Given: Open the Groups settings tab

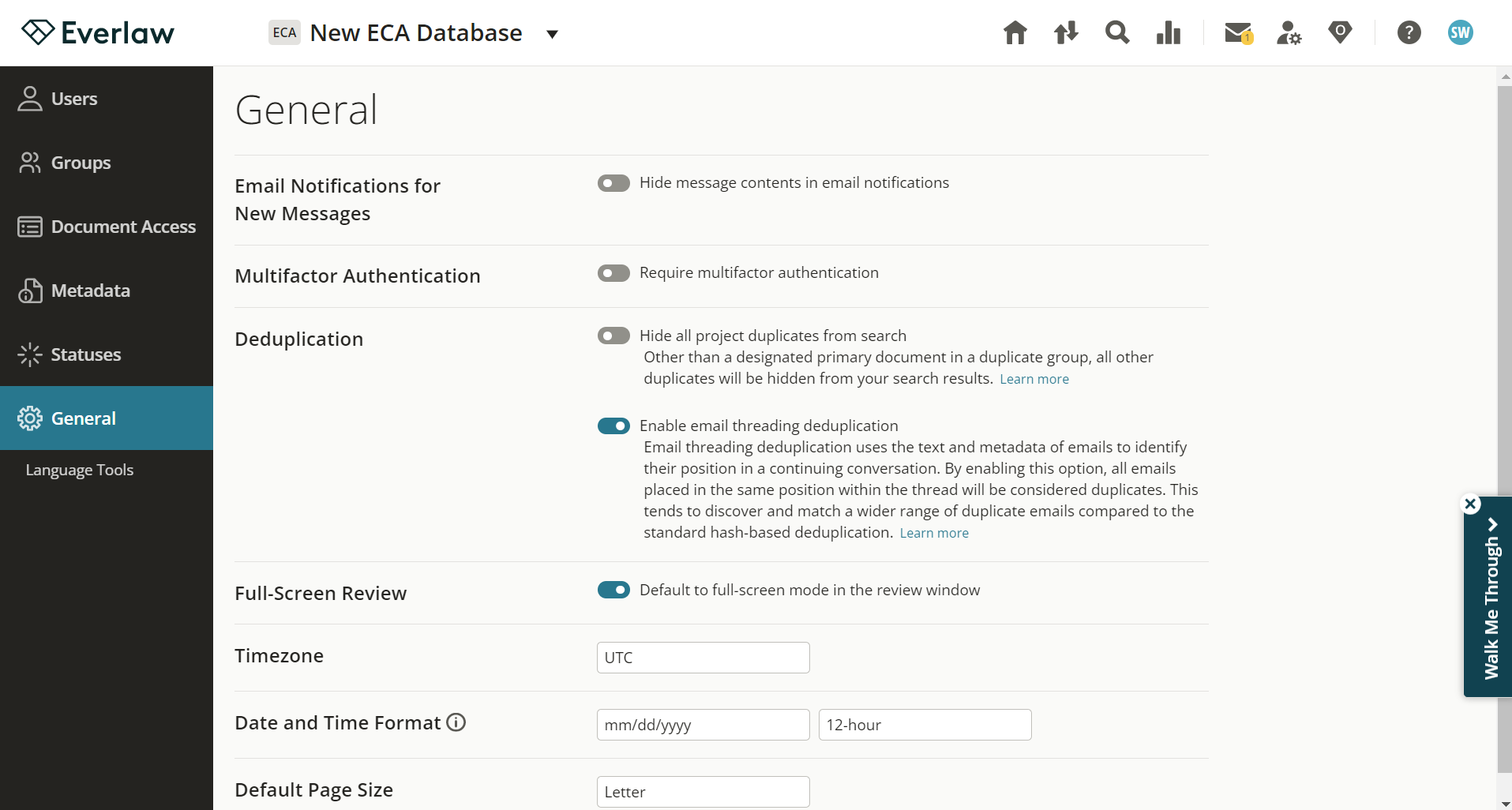Looking at the screenshot, I should coord(107,163).
